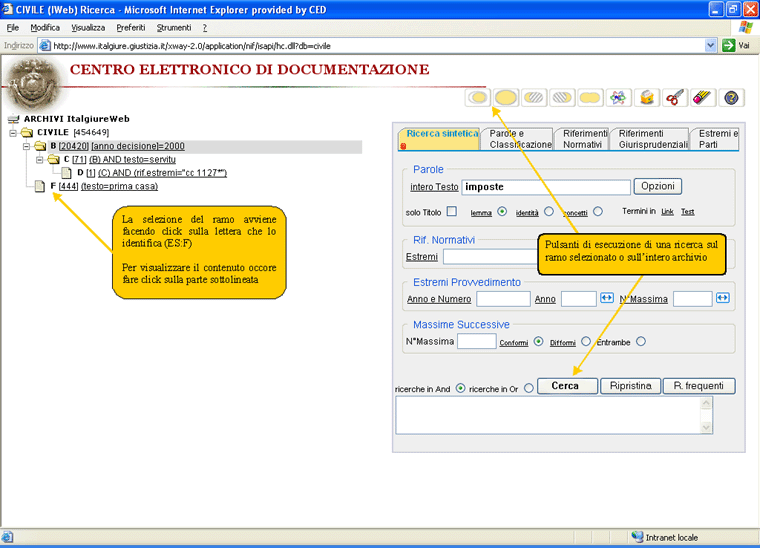Open the File menu
760x548 pixels.
[13, 28]
